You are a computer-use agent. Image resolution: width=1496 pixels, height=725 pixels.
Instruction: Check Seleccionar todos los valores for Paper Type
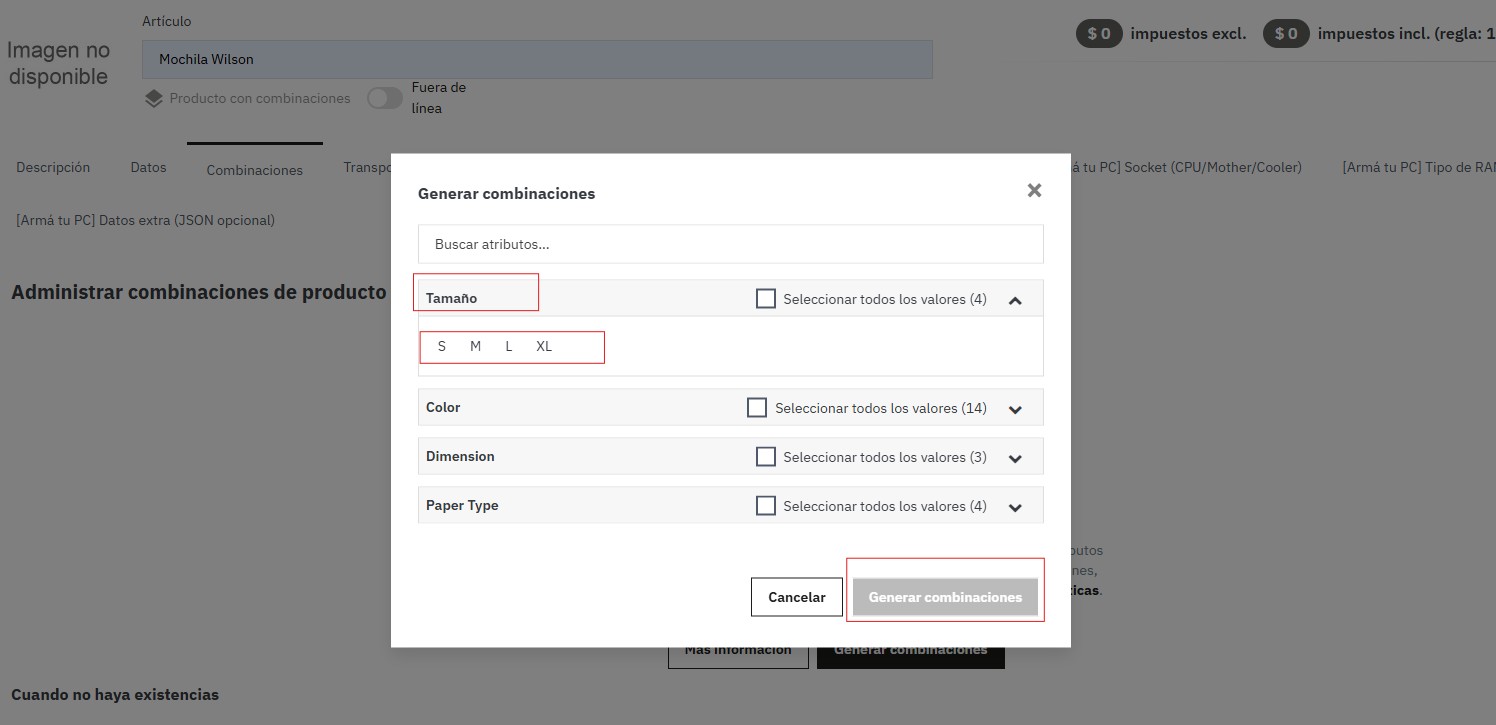tap(766, 506)
